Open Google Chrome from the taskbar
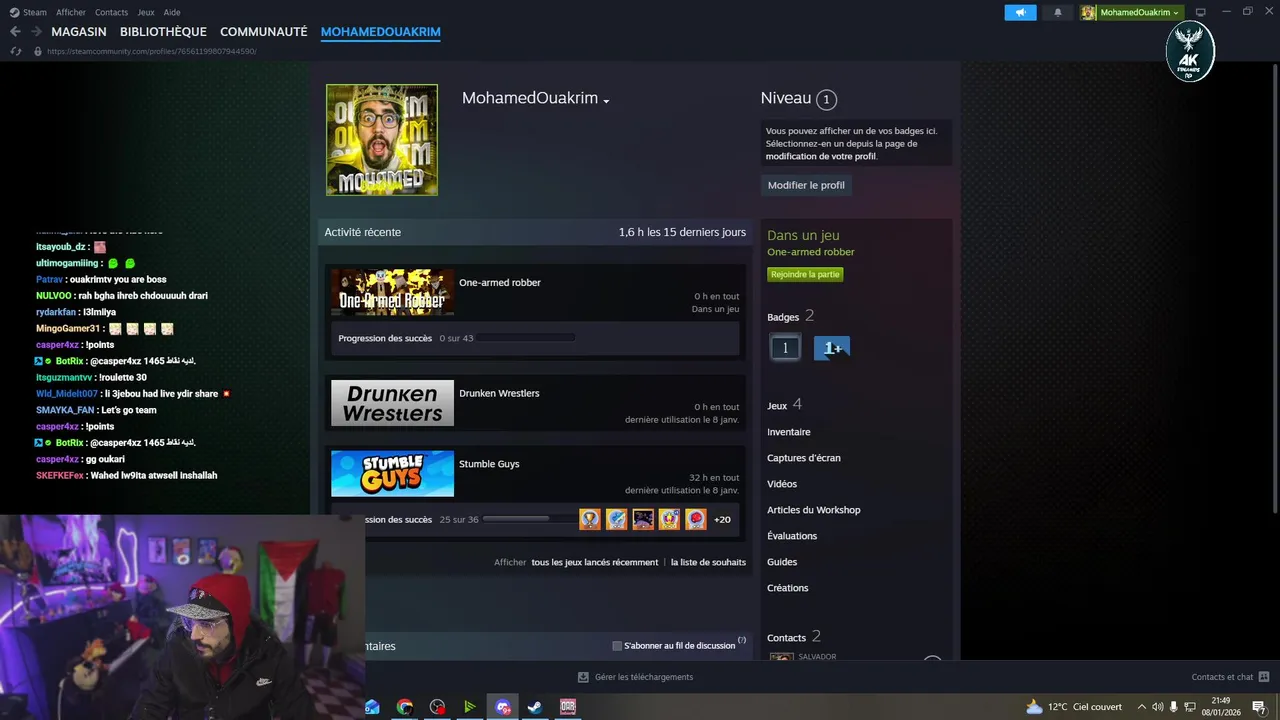 click(405, 707)
